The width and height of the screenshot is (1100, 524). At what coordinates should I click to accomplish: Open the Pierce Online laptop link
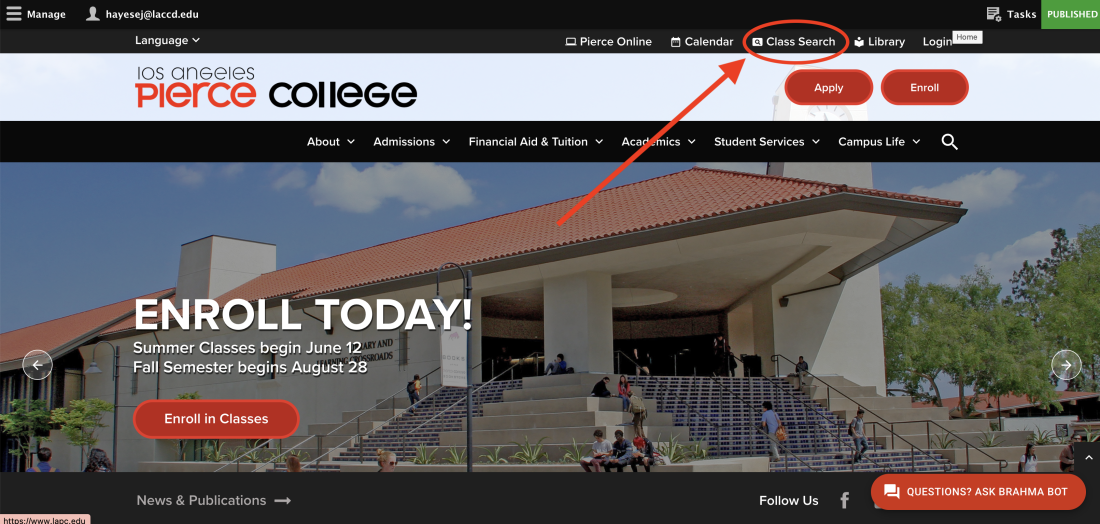click(x=608, y=41)
